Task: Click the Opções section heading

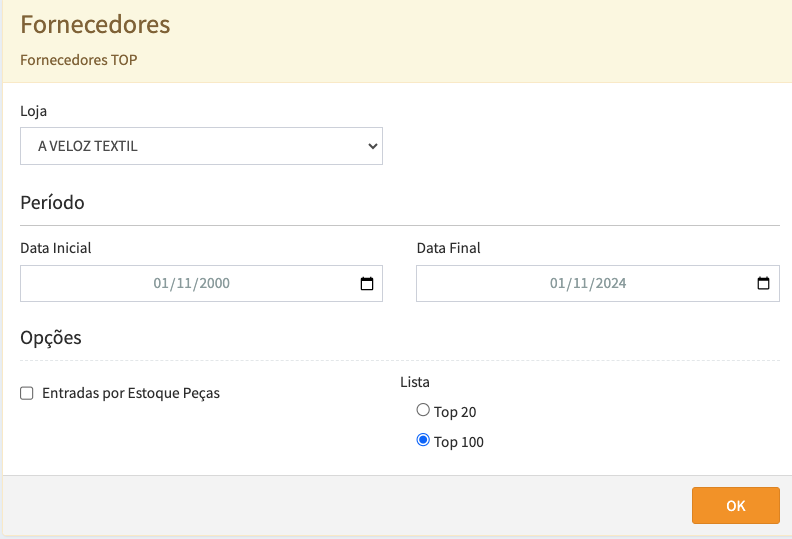Action: coord(51,338)
